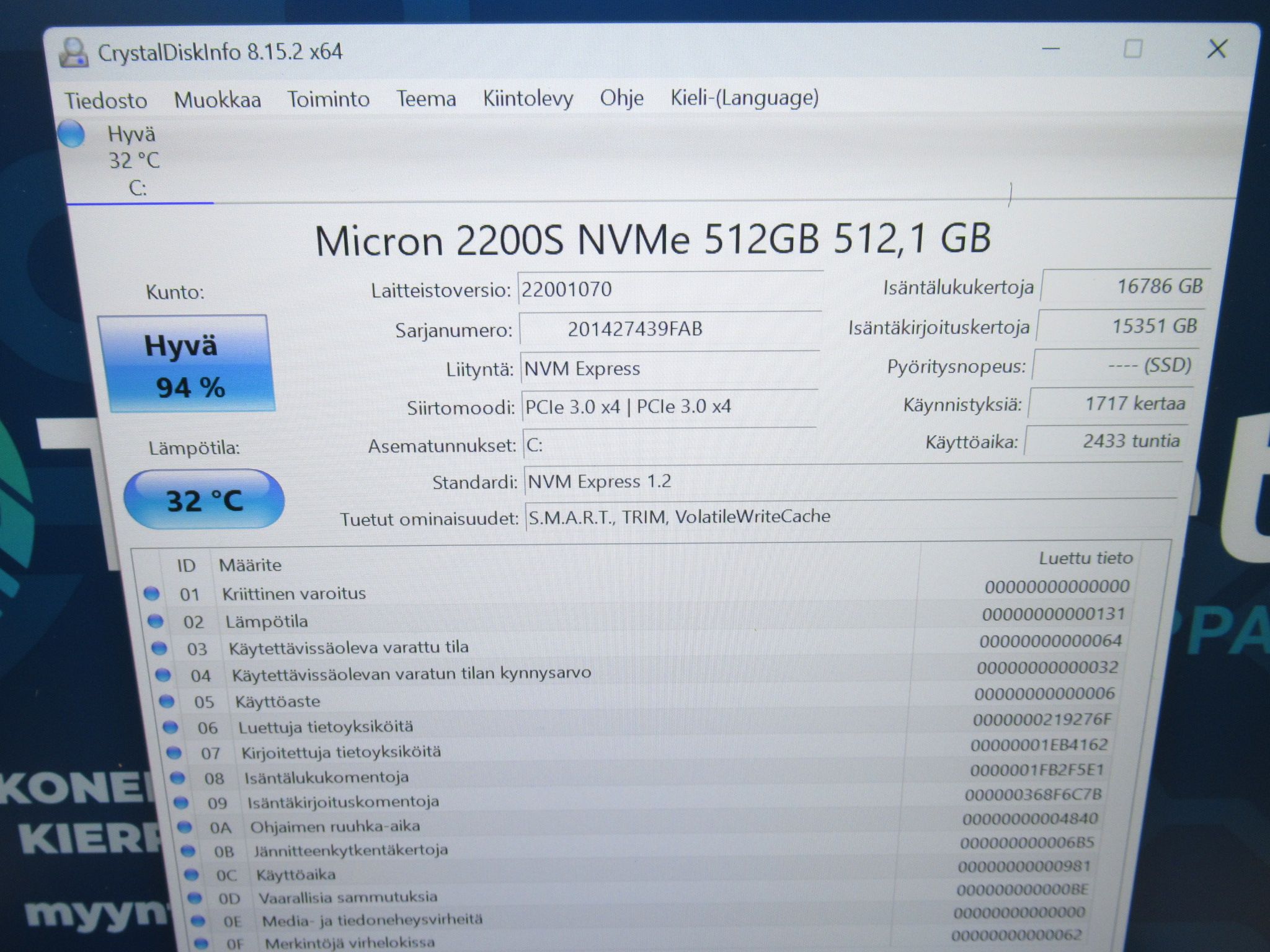Click the CrystalDiskInfo app icon in title bar
Viewport: 1270px width, 952px height.
(x=73, y=52)
